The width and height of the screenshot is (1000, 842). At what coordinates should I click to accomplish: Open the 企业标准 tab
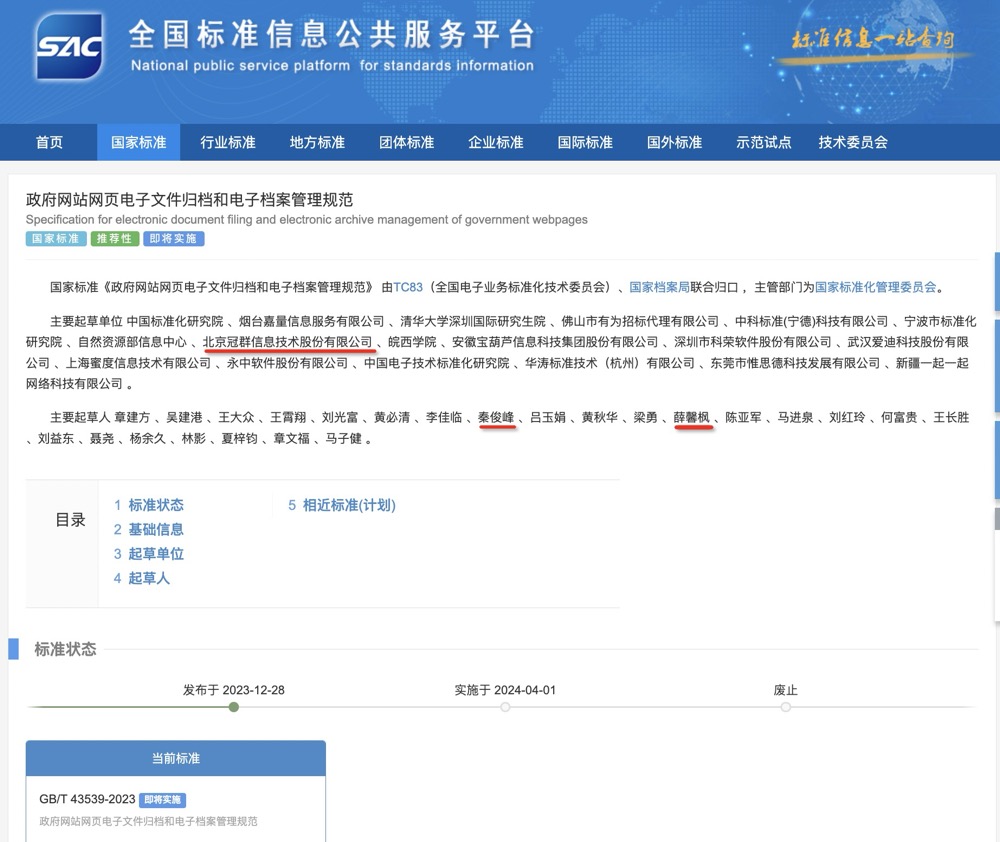tap(496, 142)
